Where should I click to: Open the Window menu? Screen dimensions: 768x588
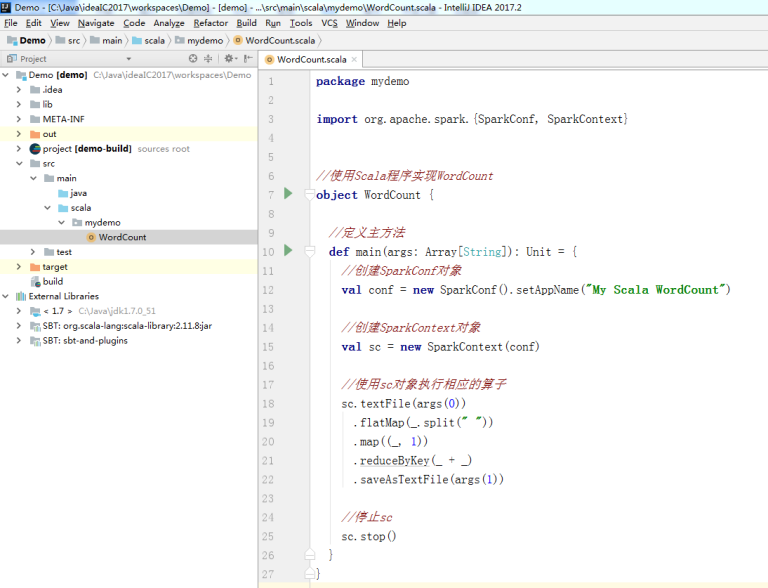[x=362, y=23]
